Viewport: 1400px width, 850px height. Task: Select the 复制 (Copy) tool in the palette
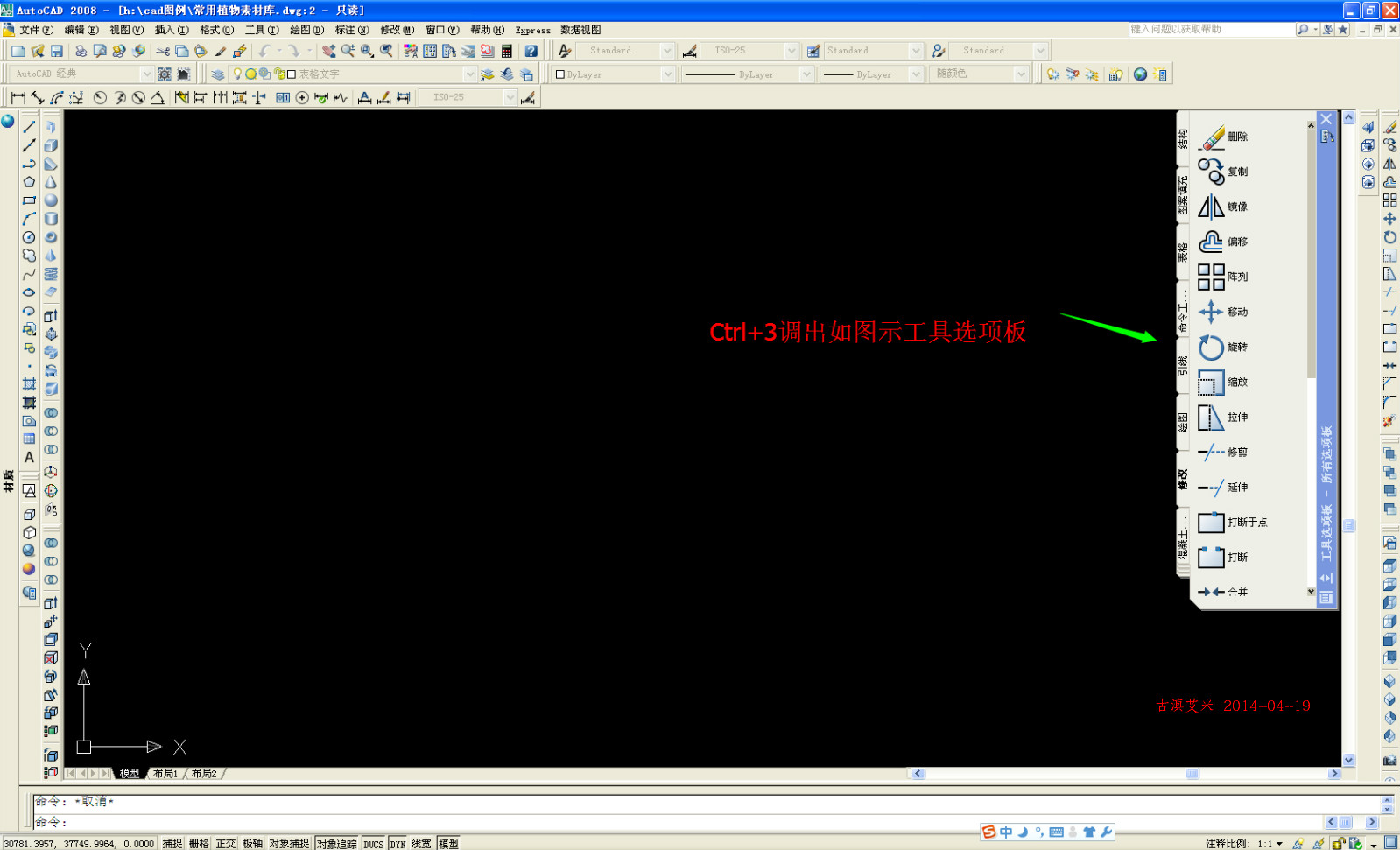pyautogui.click(x=1224, y=172)
